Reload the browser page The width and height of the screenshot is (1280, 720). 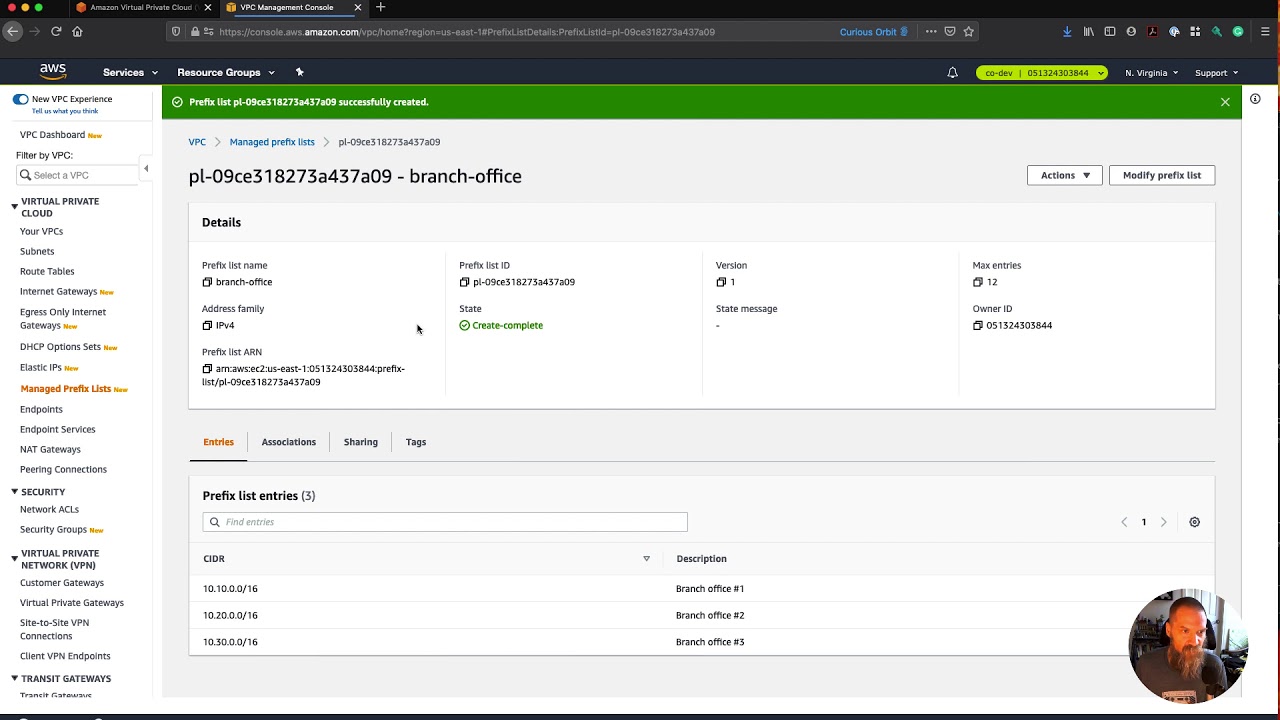[x=56, y=32]
